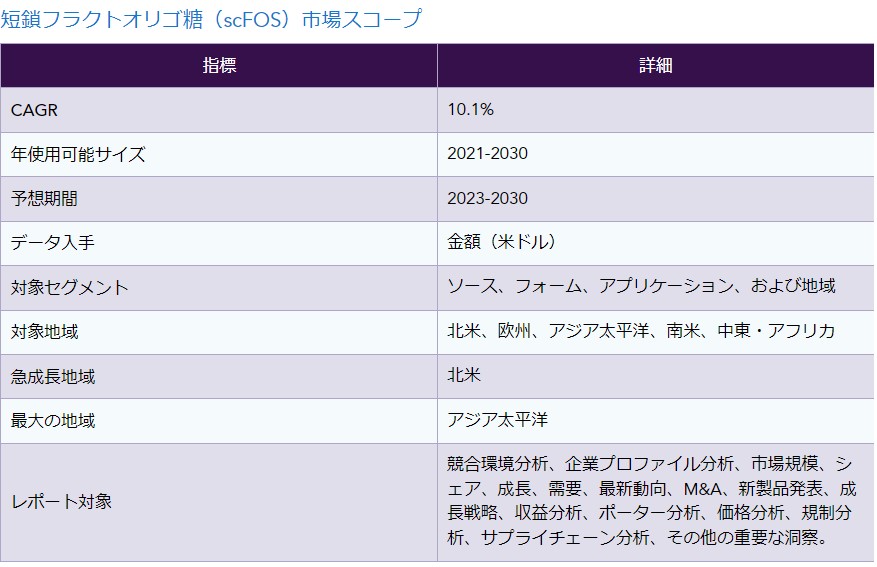Click the 対象地域 label cell
Image resolution: width=877 pixels, height=567 pixels.
coord(219,332)
